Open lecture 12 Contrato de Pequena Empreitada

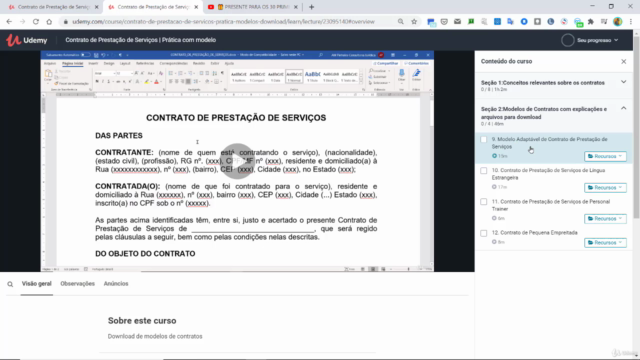pos(534,233)
